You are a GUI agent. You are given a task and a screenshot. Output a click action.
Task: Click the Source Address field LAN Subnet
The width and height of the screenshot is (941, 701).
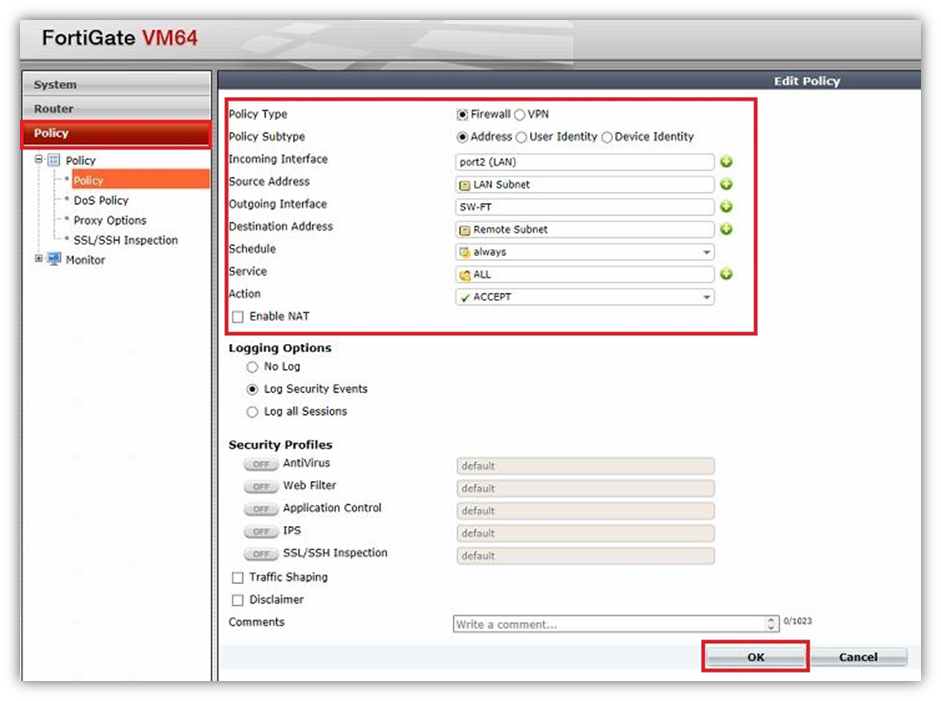585,184
